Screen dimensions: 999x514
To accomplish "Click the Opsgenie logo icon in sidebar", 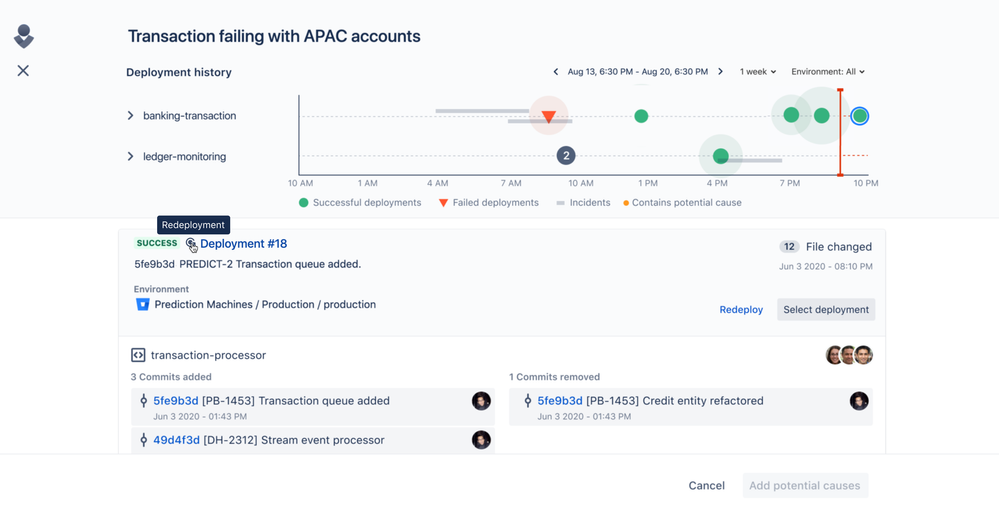I will [24, 36].
